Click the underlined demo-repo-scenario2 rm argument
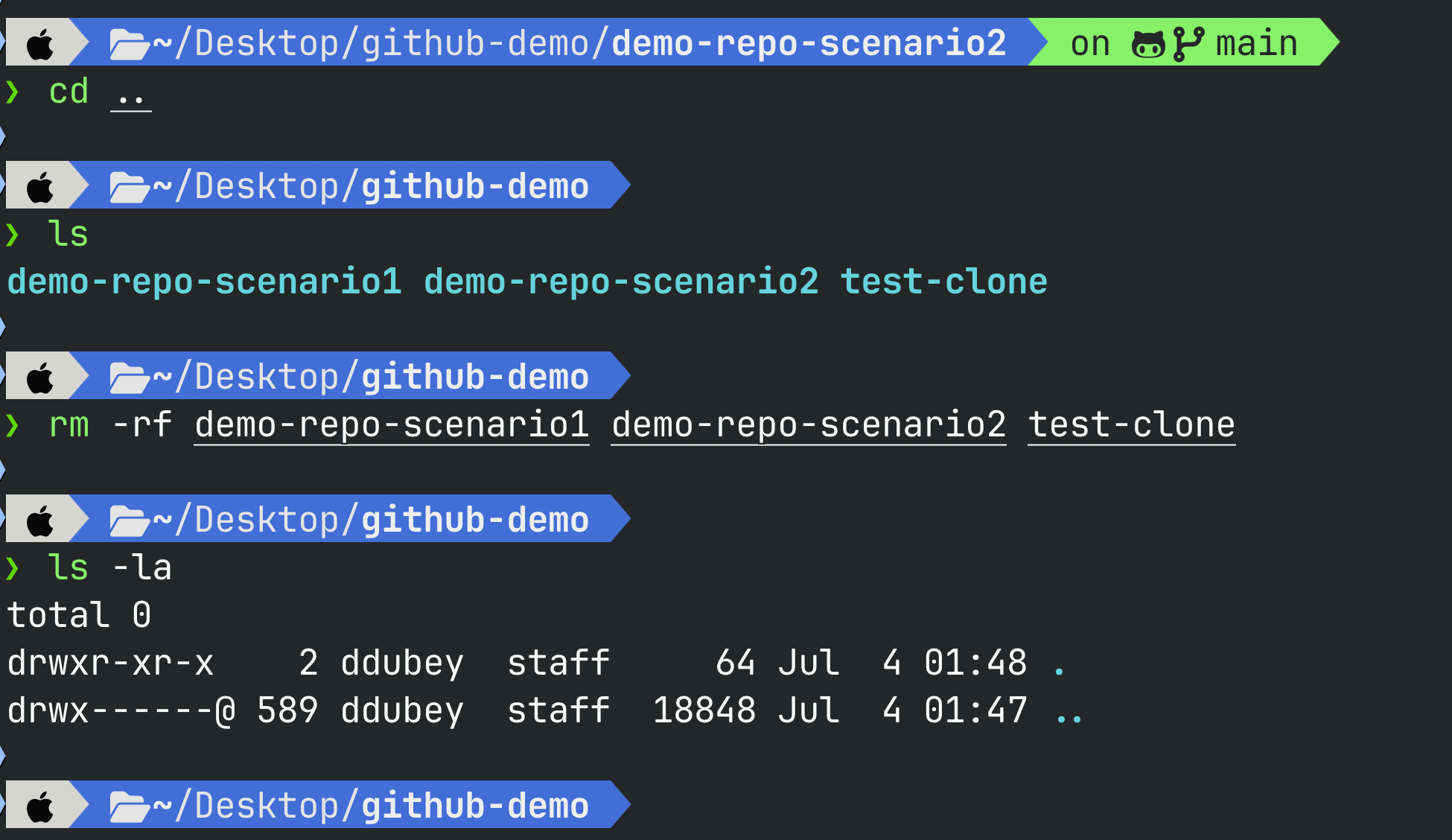1452x840 pixels. [x=809, y=425]
